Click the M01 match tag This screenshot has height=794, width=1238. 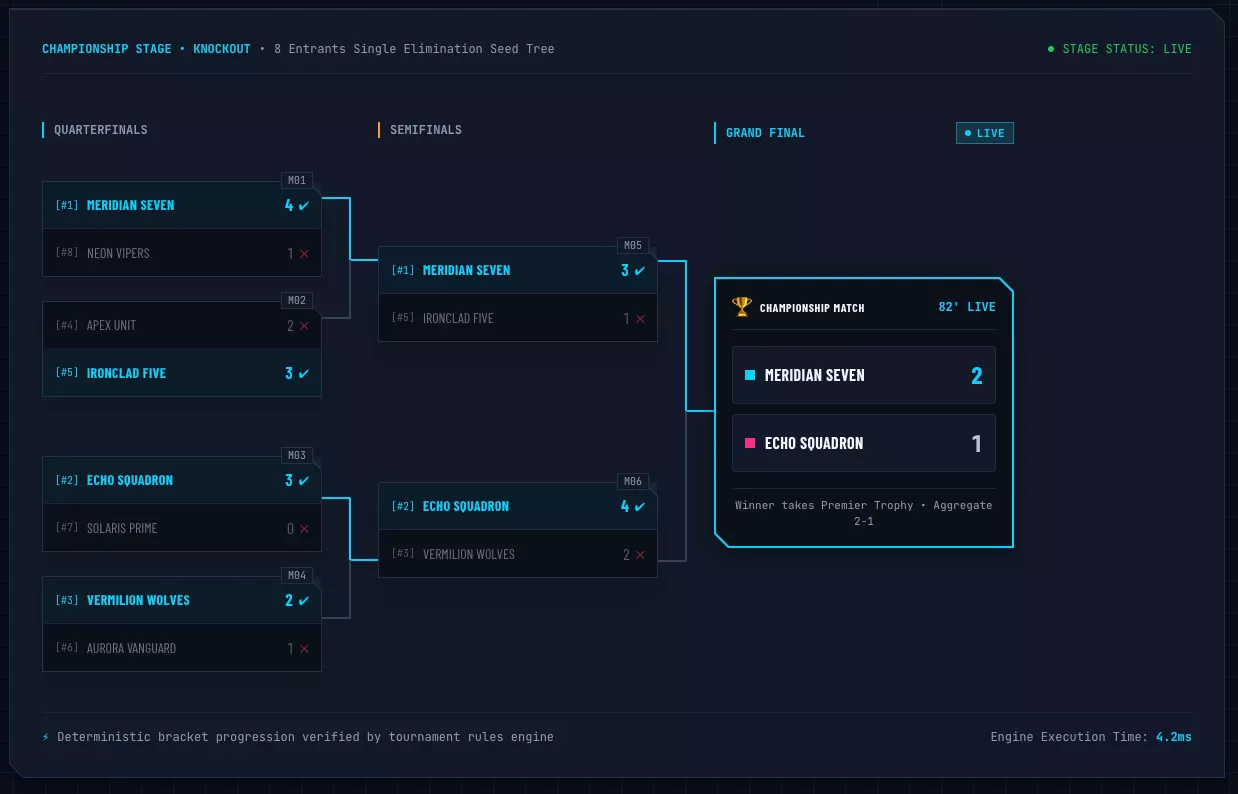(x=297, y=181)
